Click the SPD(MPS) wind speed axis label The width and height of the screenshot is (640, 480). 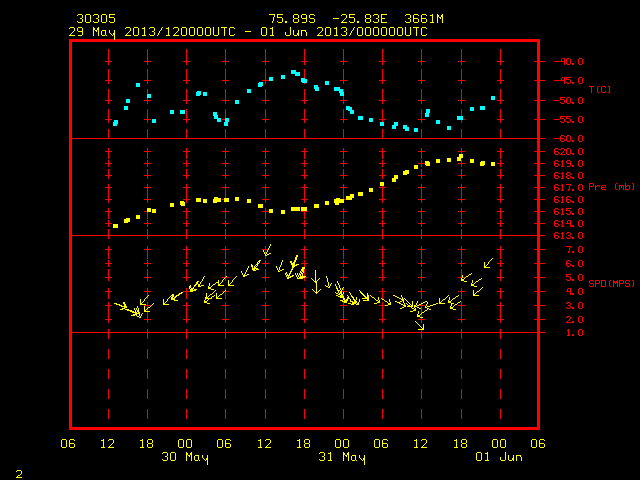coord(611,283)
